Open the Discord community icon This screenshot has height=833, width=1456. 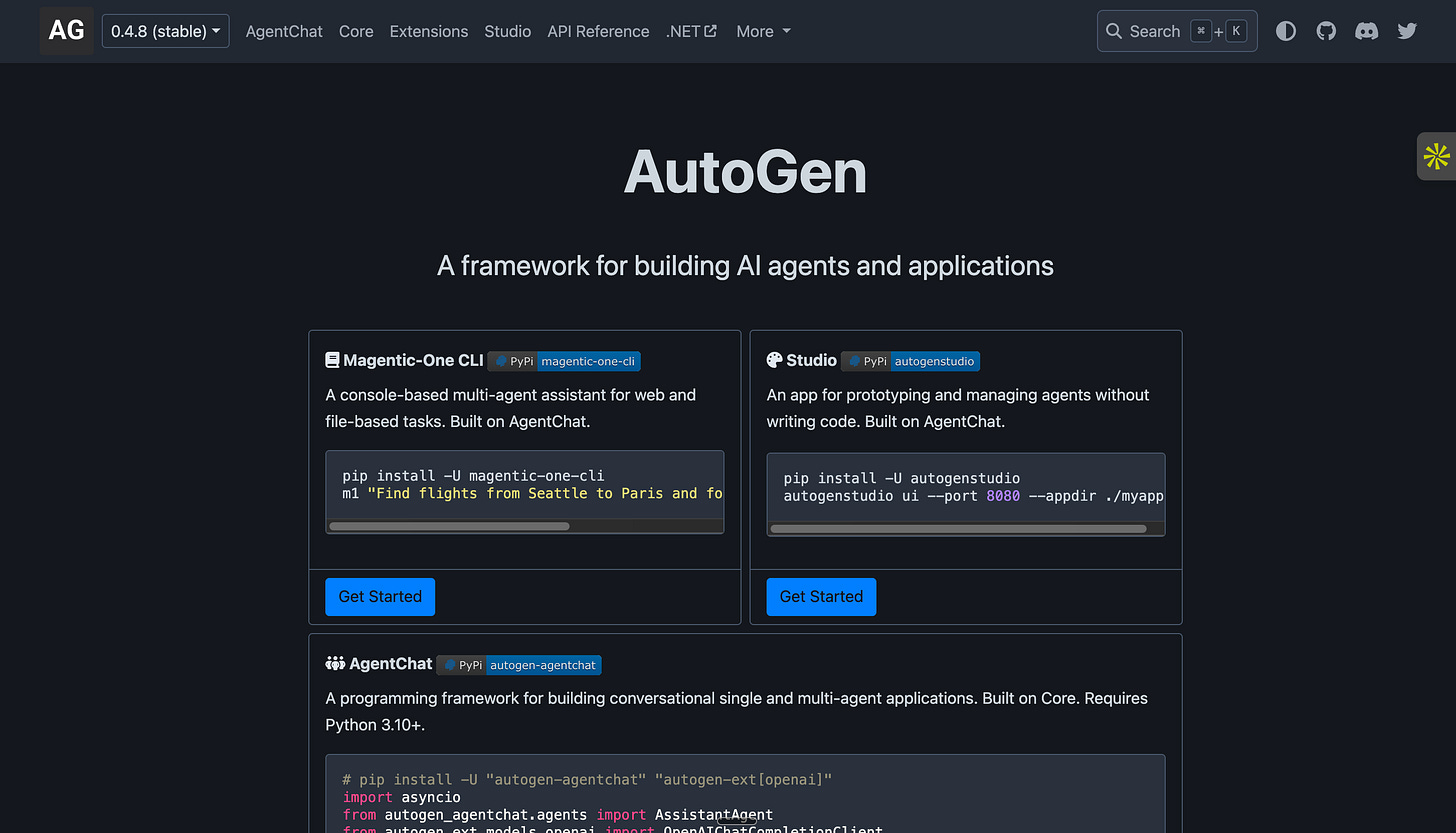pyautogui.click(x=1366, y=31)
